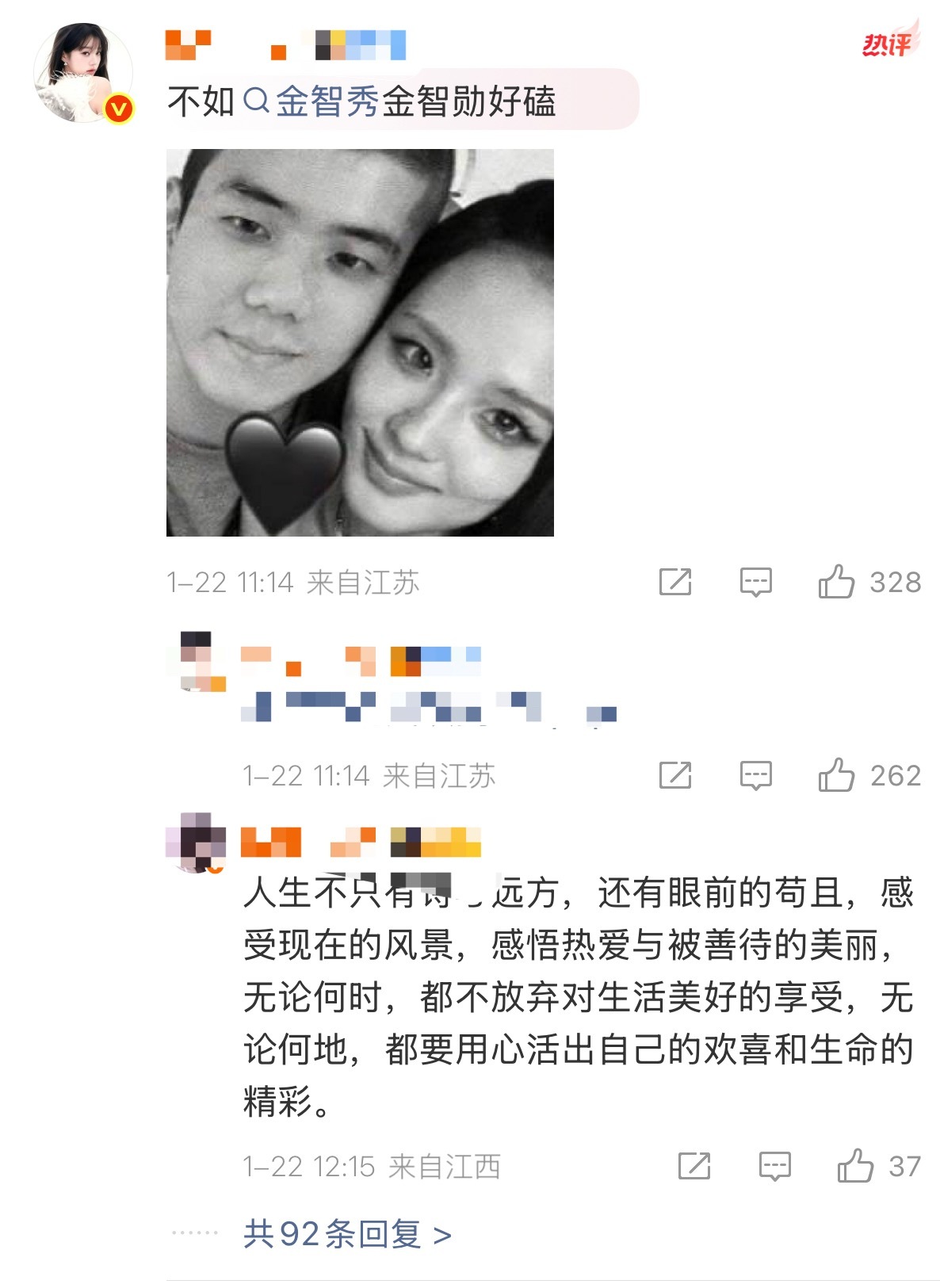The width and height of the screenshot is (940, 1288).
Task: Open reply icon on the 328-likes comment
Action: pos(755,582)
